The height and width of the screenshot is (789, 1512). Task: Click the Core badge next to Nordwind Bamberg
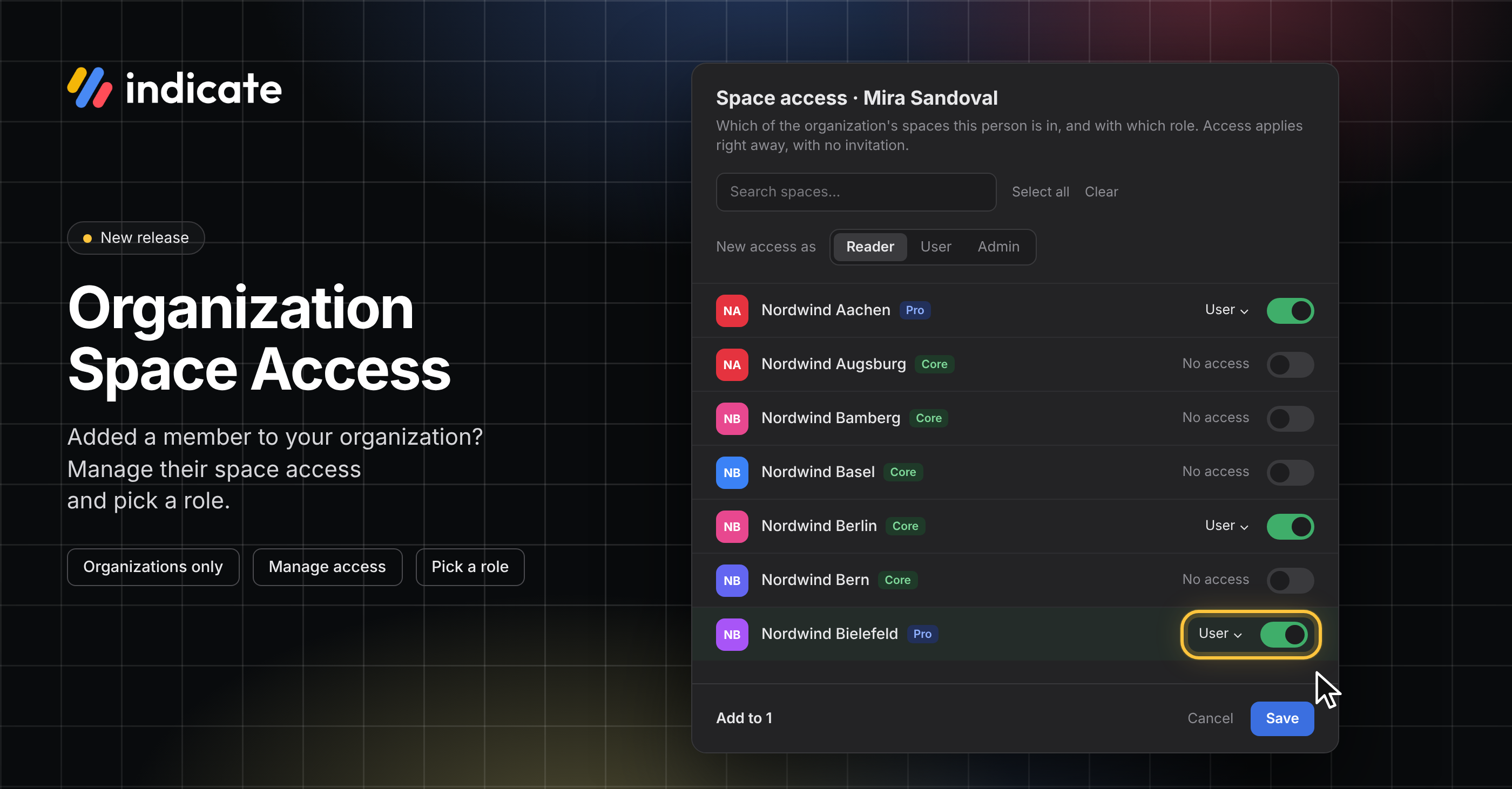929,418
